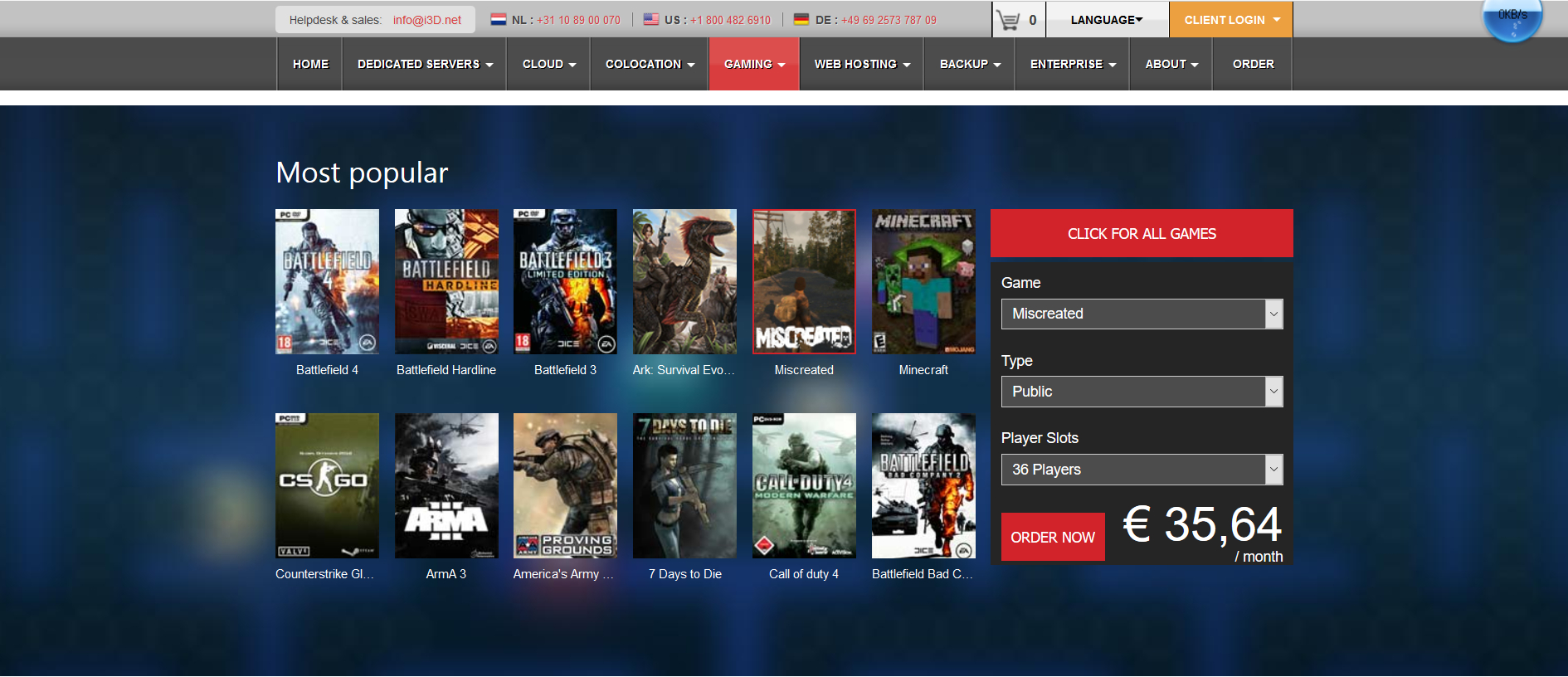Expand the About menu
This screenshot has height=677, width=1568.
[1171, 64]
